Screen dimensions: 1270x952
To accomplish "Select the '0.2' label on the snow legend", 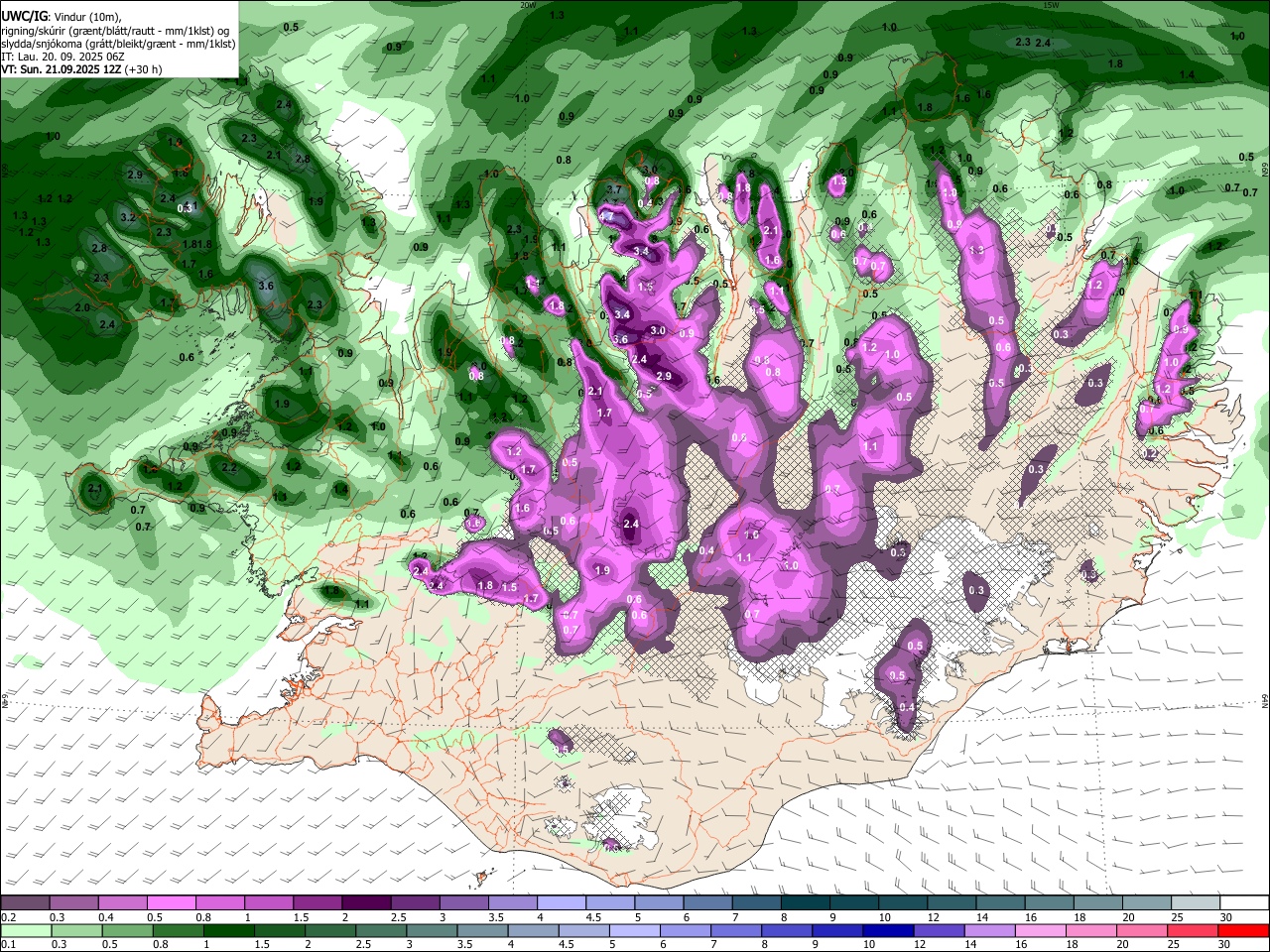I will pyautogui.click(x=9, y=917).
